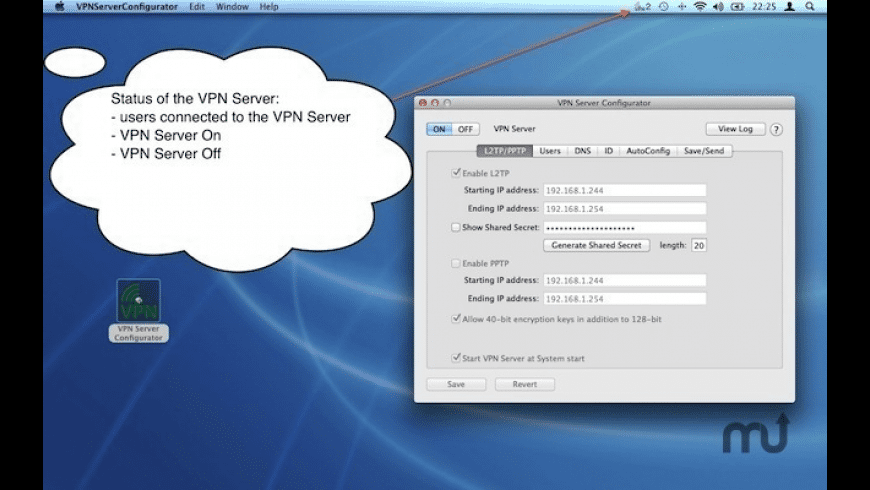Click Generate Shared Secret button

(x=596, y=245)
